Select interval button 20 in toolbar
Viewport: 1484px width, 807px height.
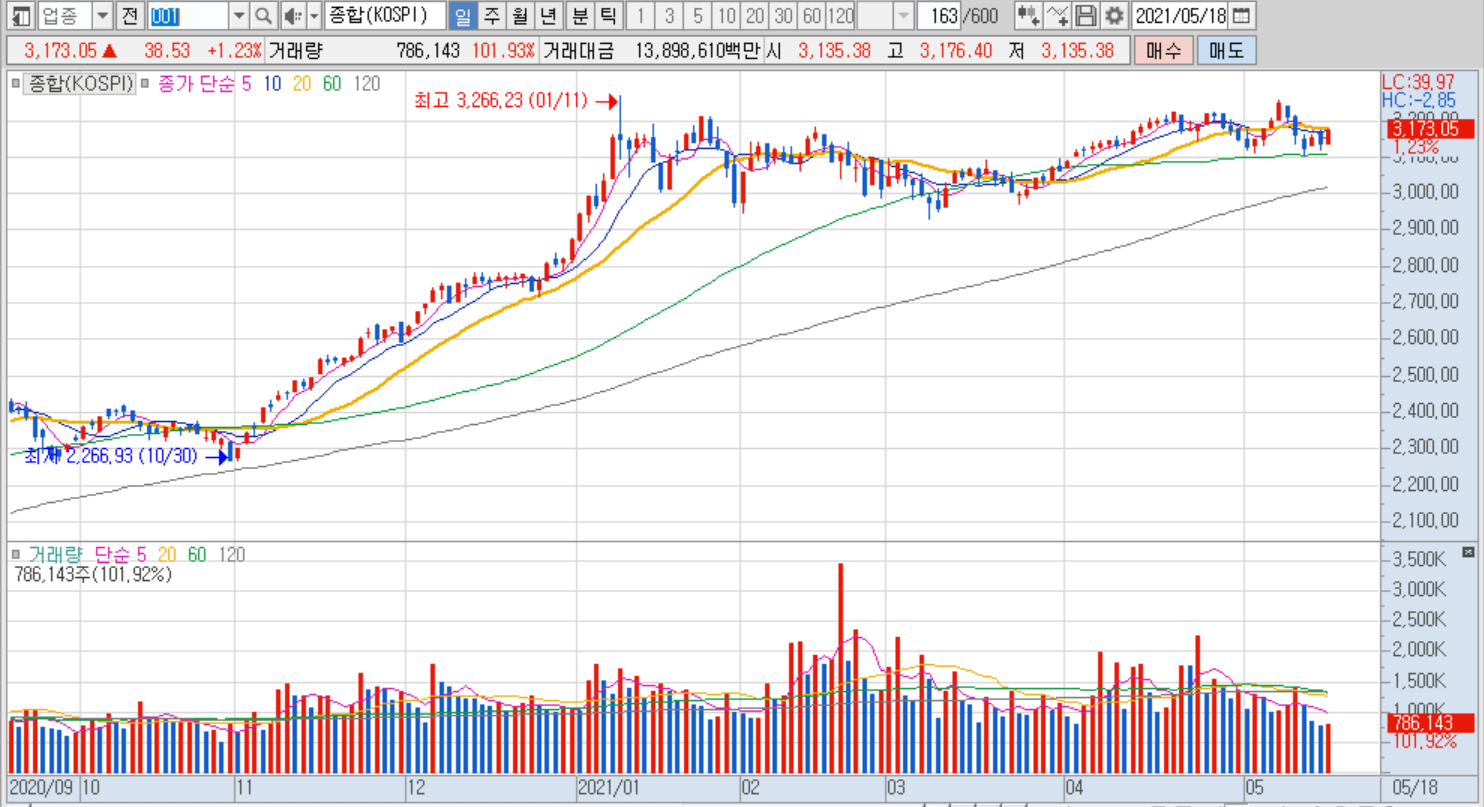click(x=755, y=15)
